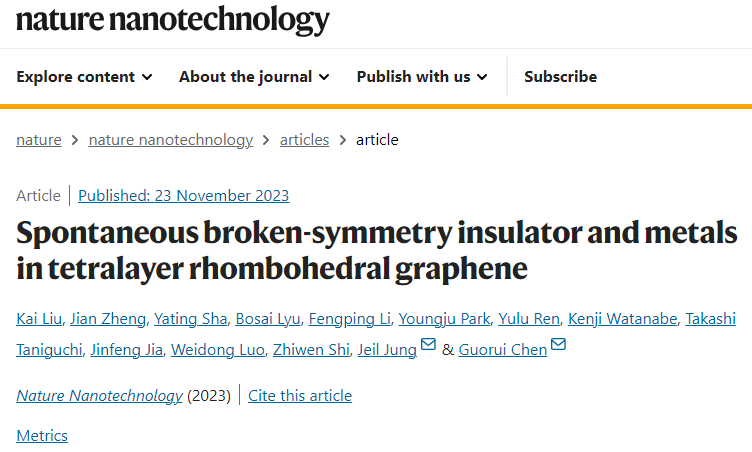Click the italic Nature Nanotechnology journal link

pos(100,396)
